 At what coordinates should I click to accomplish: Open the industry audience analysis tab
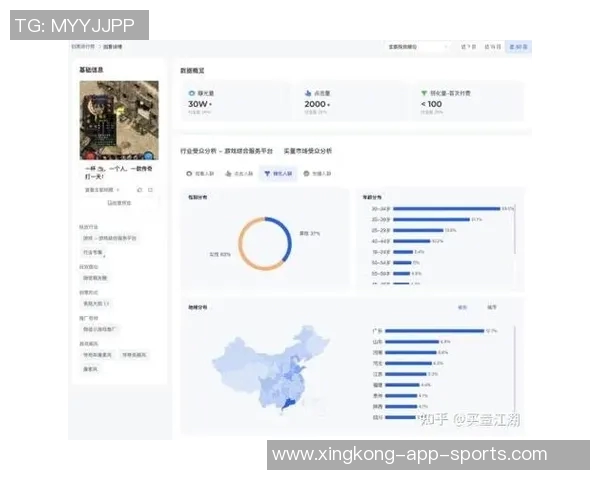(227, 151)
